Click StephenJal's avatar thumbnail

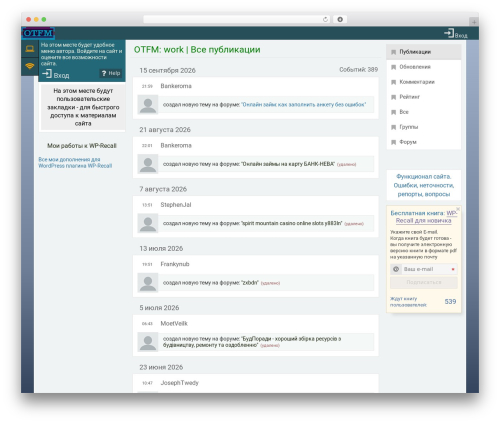[148, 223]
